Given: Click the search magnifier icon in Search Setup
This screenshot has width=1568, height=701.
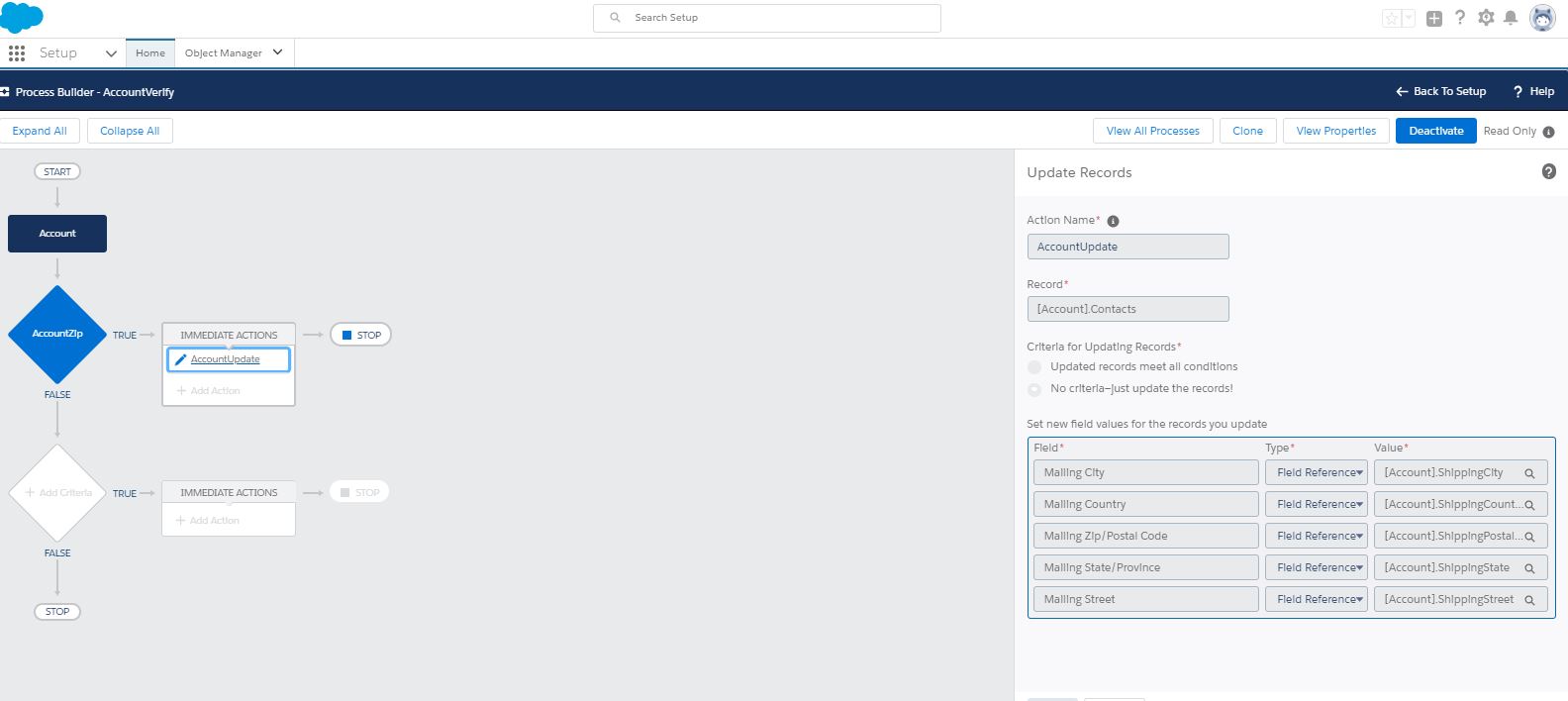Looking at the screenshot, I should pyautogui.click(x=615, y=18).
